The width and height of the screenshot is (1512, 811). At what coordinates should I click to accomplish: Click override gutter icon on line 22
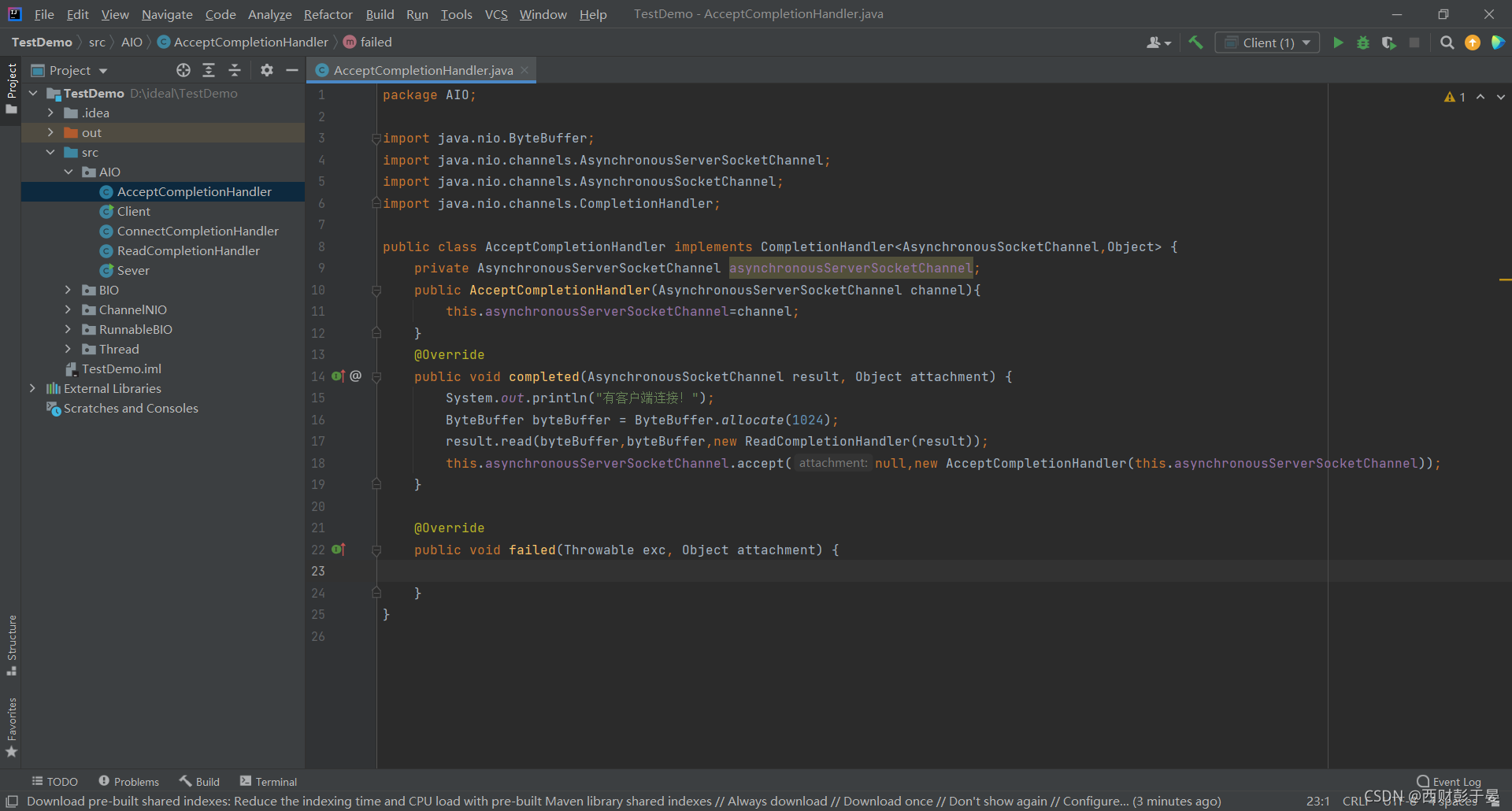(x=338, y=550)
